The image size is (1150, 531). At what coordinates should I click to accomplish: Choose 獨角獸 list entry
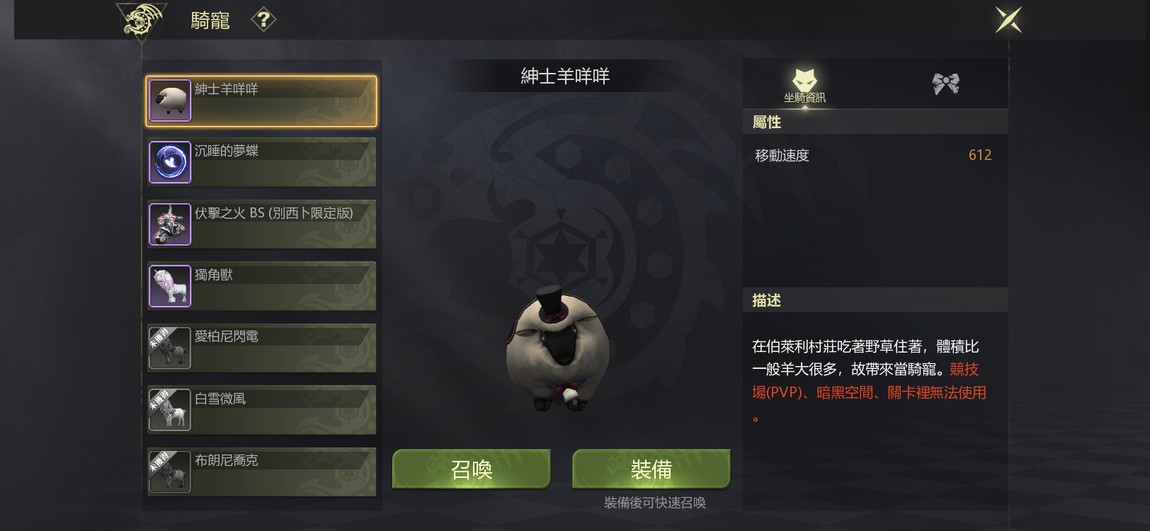click(262, 286)
